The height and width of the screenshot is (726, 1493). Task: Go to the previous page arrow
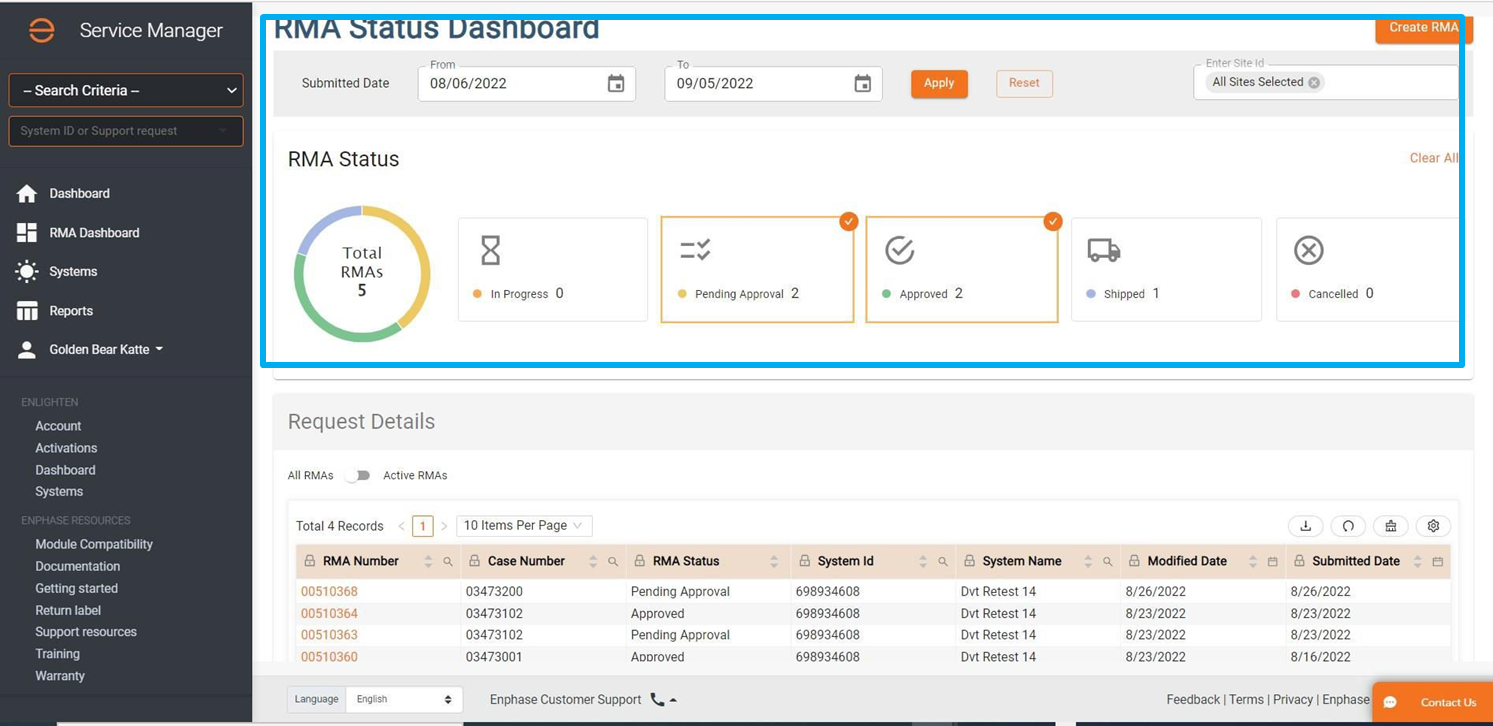click(401, 526)
